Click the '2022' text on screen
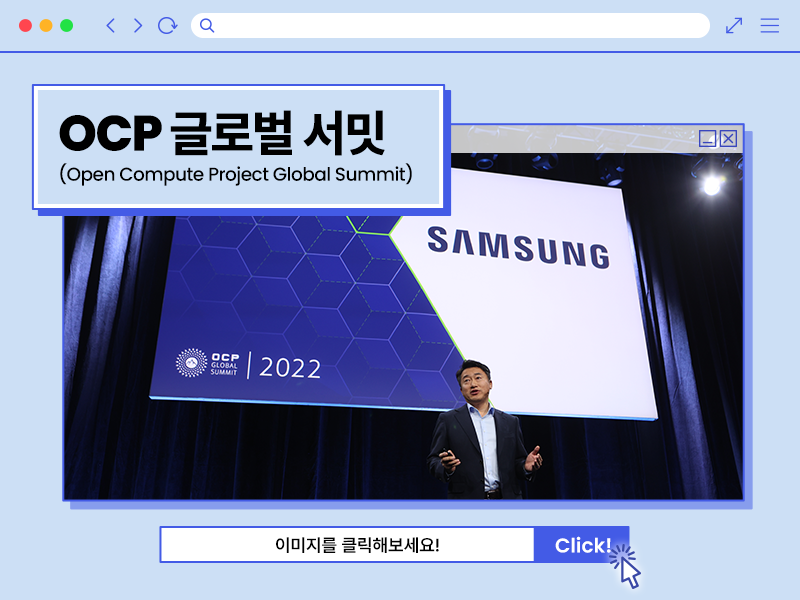This screenshot has height=600, width=800. click(290, 368)
